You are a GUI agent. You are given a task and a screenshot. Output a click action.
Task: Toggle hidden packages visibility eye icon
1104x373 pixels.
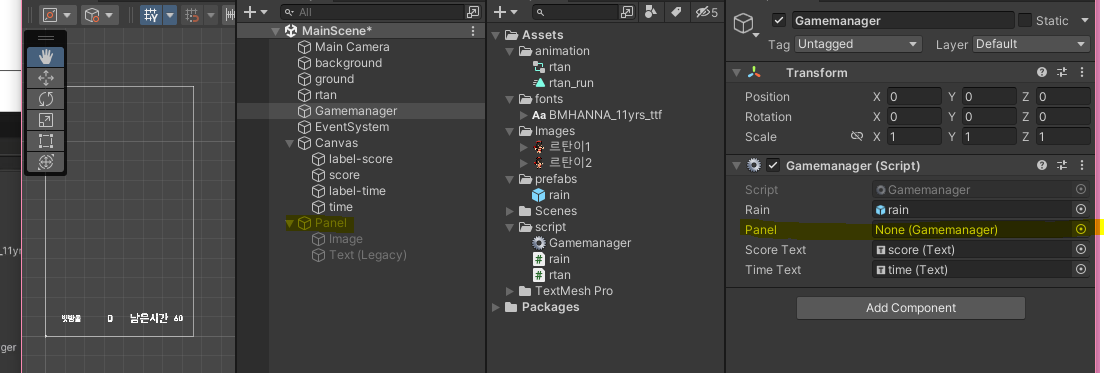[705, 12]
